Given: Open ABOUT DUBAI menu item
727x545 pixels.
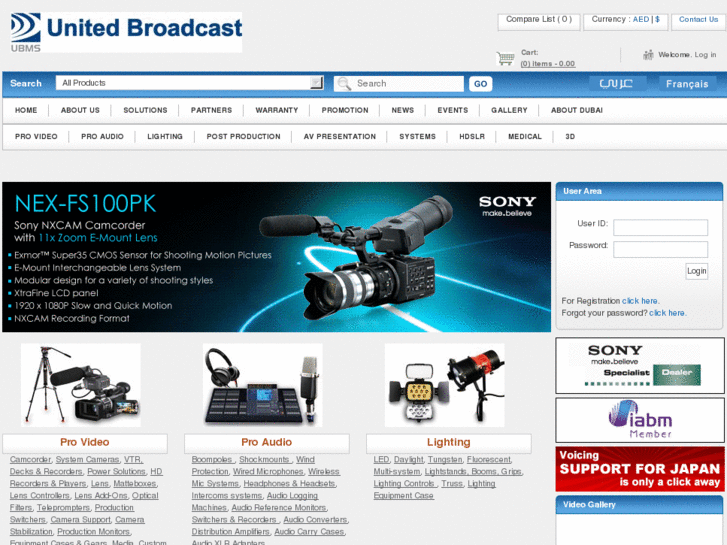Looking at the screenshot, I should (577, 110).
